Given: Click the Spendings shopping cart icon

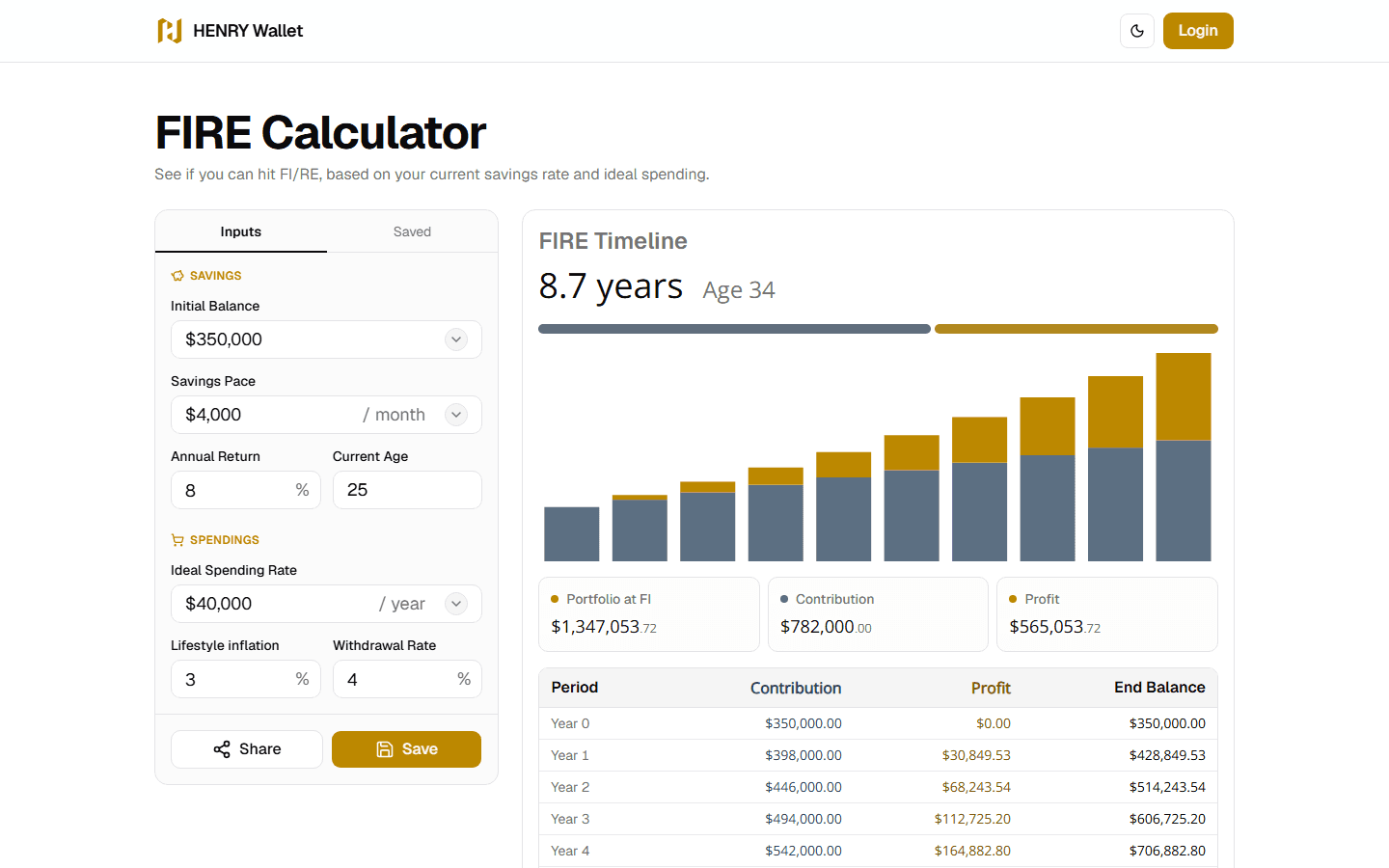Looking at the screenshot, I should pos(177,540).
